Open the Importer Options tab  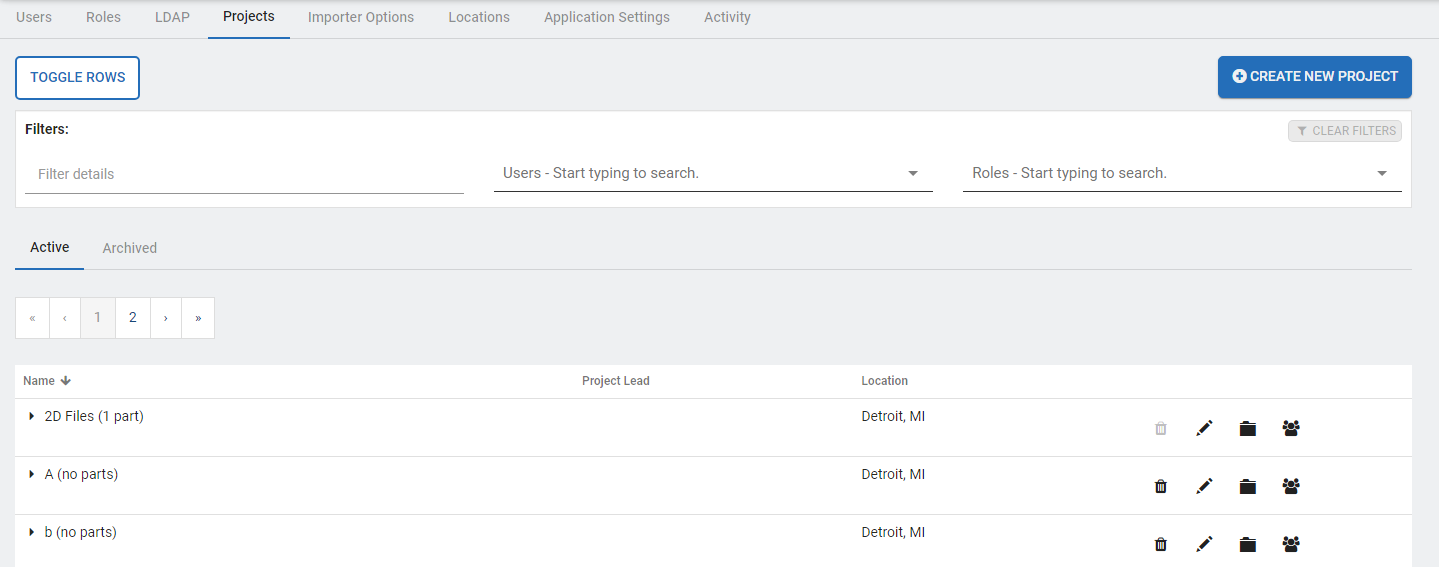pyautogui.click(x=360, y=17)
